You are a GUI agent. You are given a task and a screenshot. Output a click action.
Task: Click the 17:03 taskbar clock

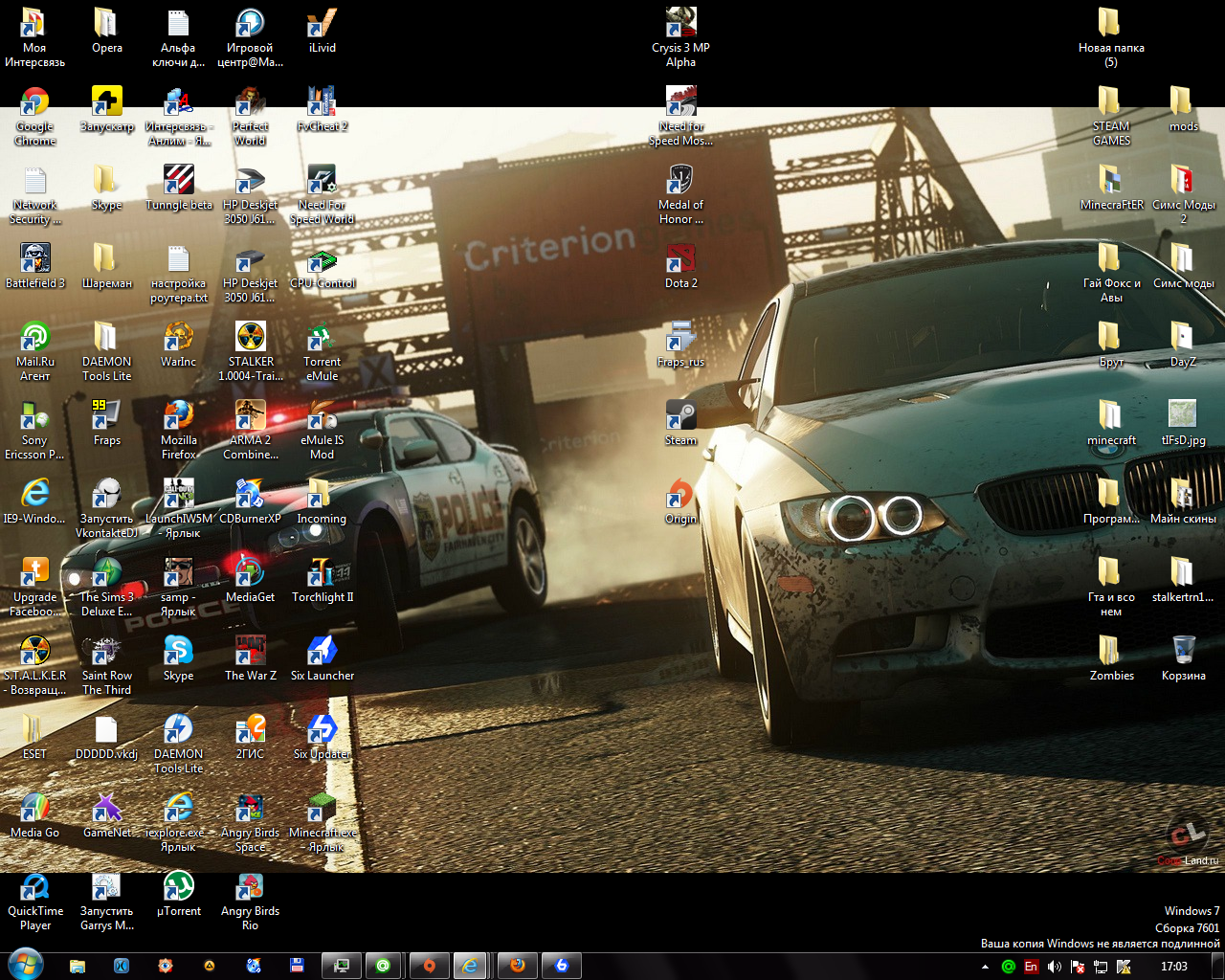pyautogui.click(x=1174, y=967)
